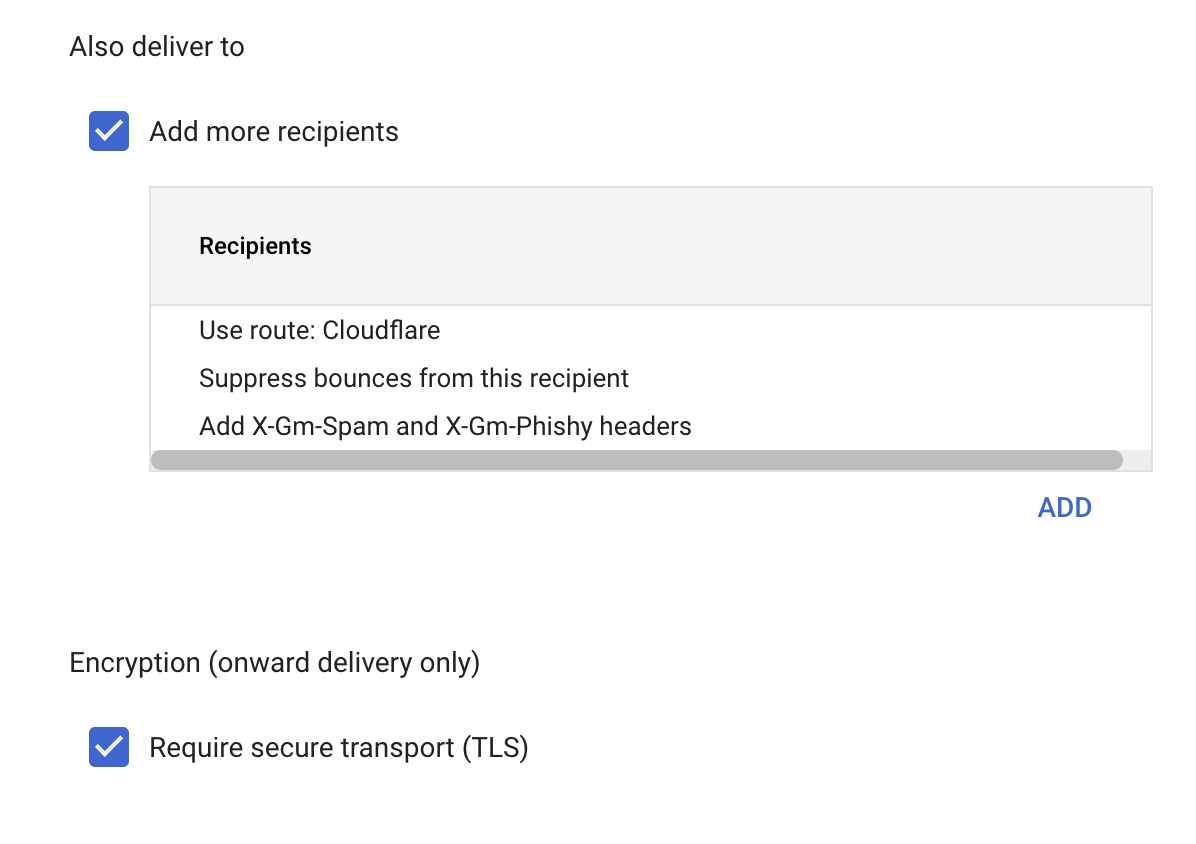
Task: Disable the Require secure transport (TLS) checkbox
Action: [109, 747]
